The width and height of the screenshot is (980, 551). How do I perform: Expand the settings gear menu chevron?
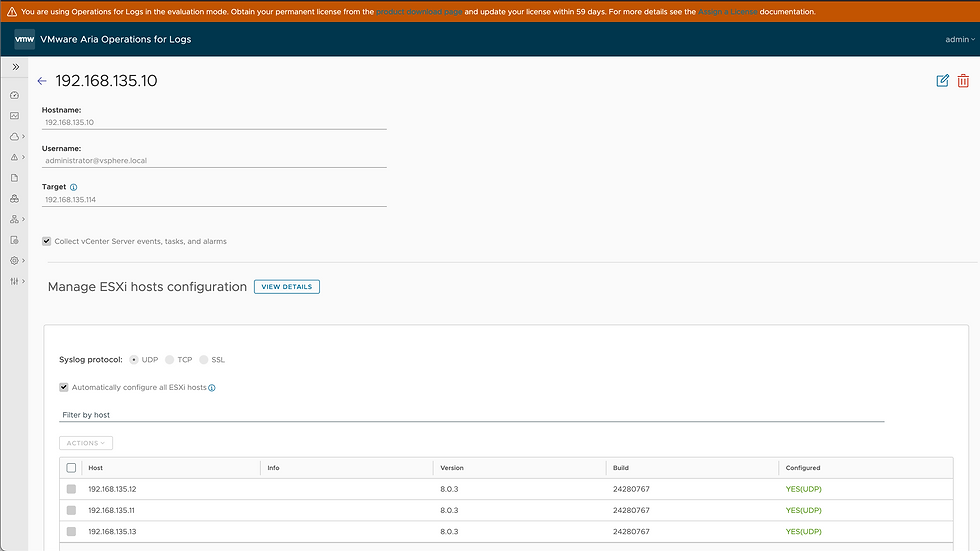(24, 261)
